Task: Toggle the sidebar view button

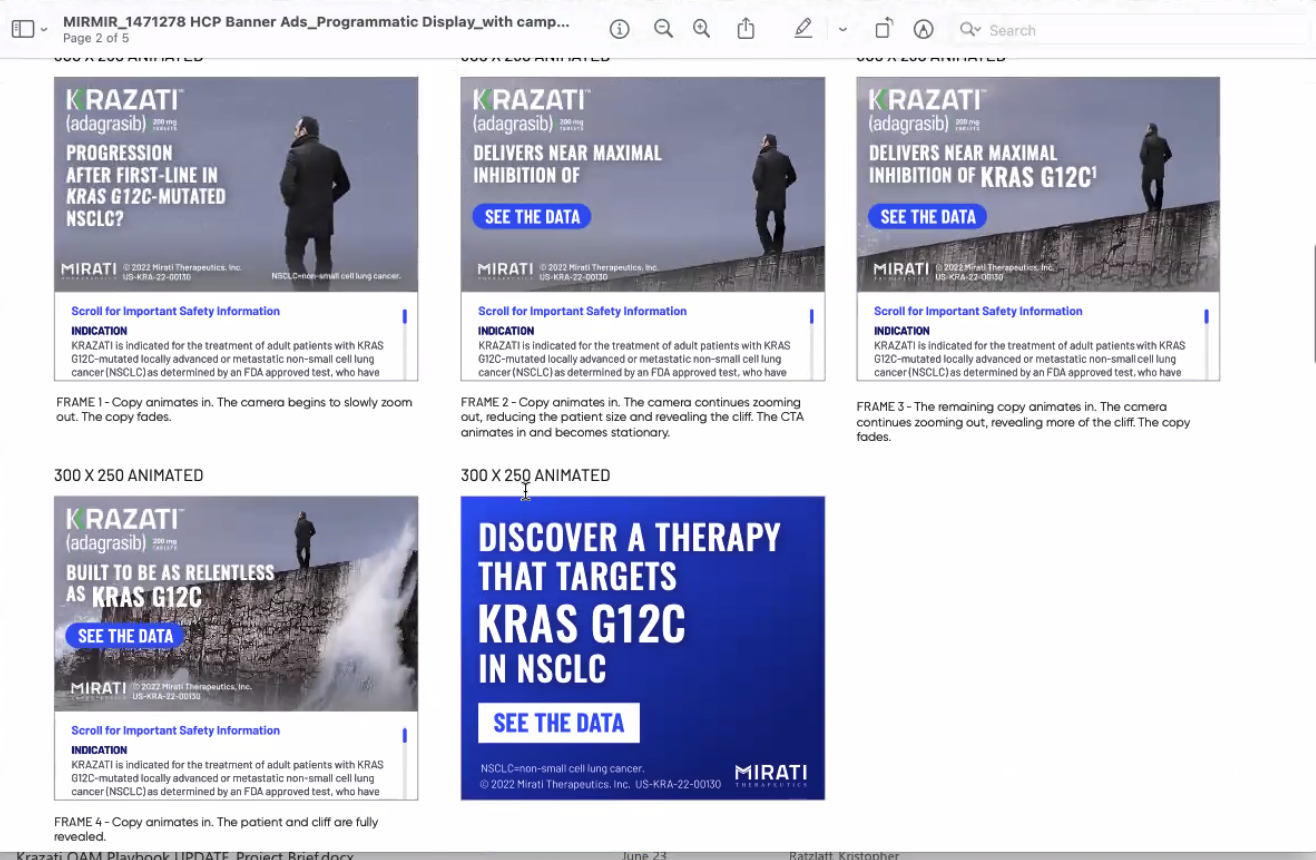Action: coord(22,30)
